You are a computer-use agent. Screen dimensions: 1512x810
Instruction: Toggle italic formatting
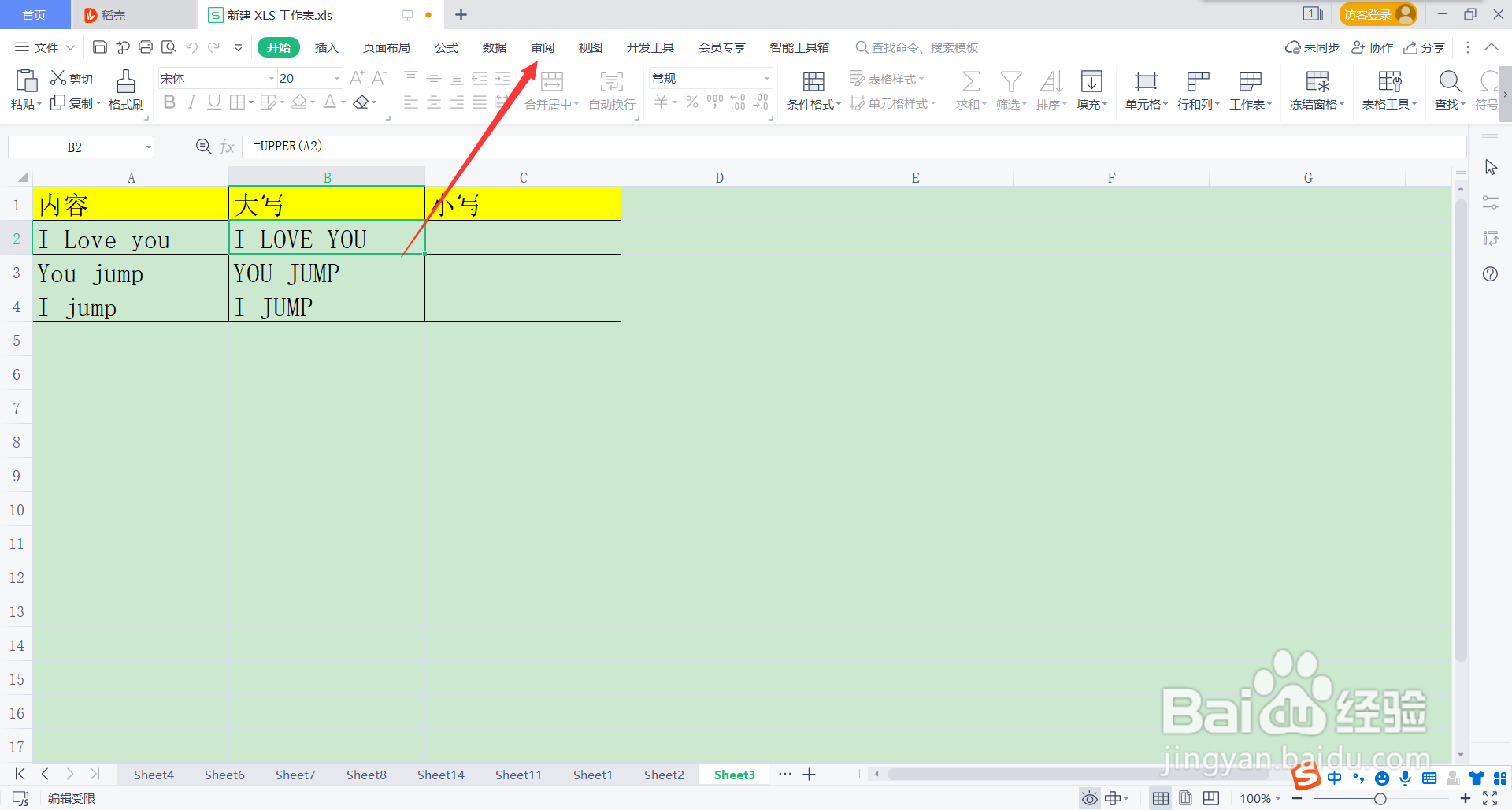pos(191,102)
